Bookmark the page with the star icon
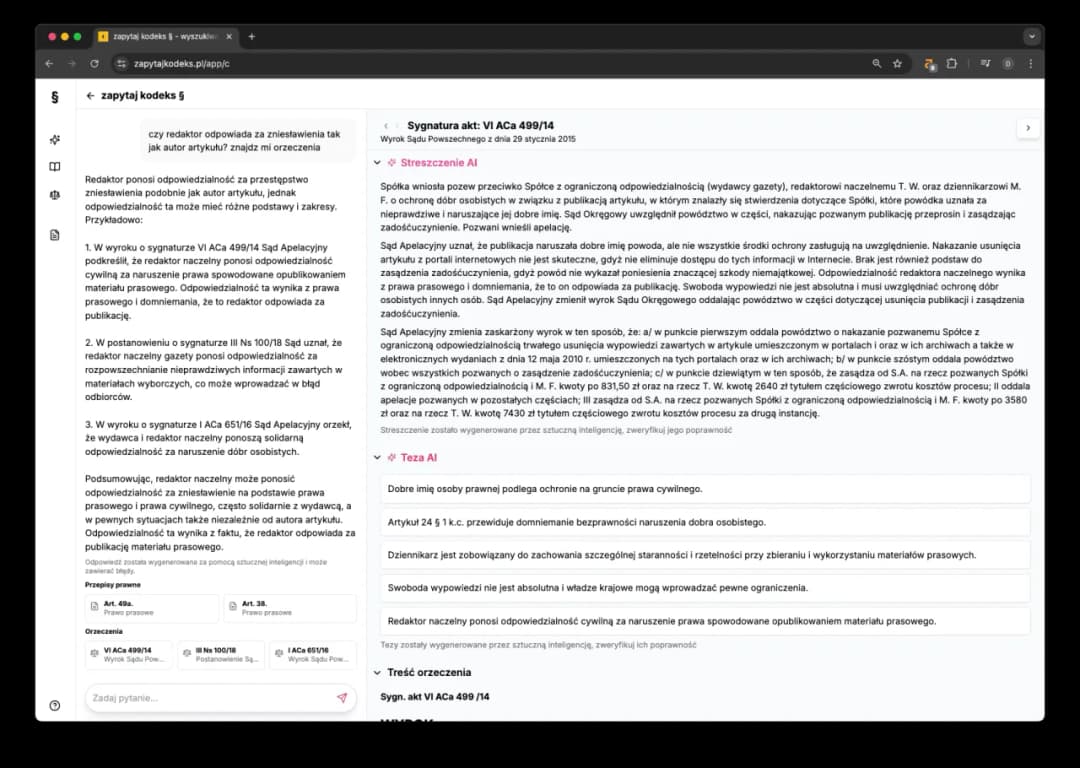Screen dimensions: 1080x768 point(899,63)
